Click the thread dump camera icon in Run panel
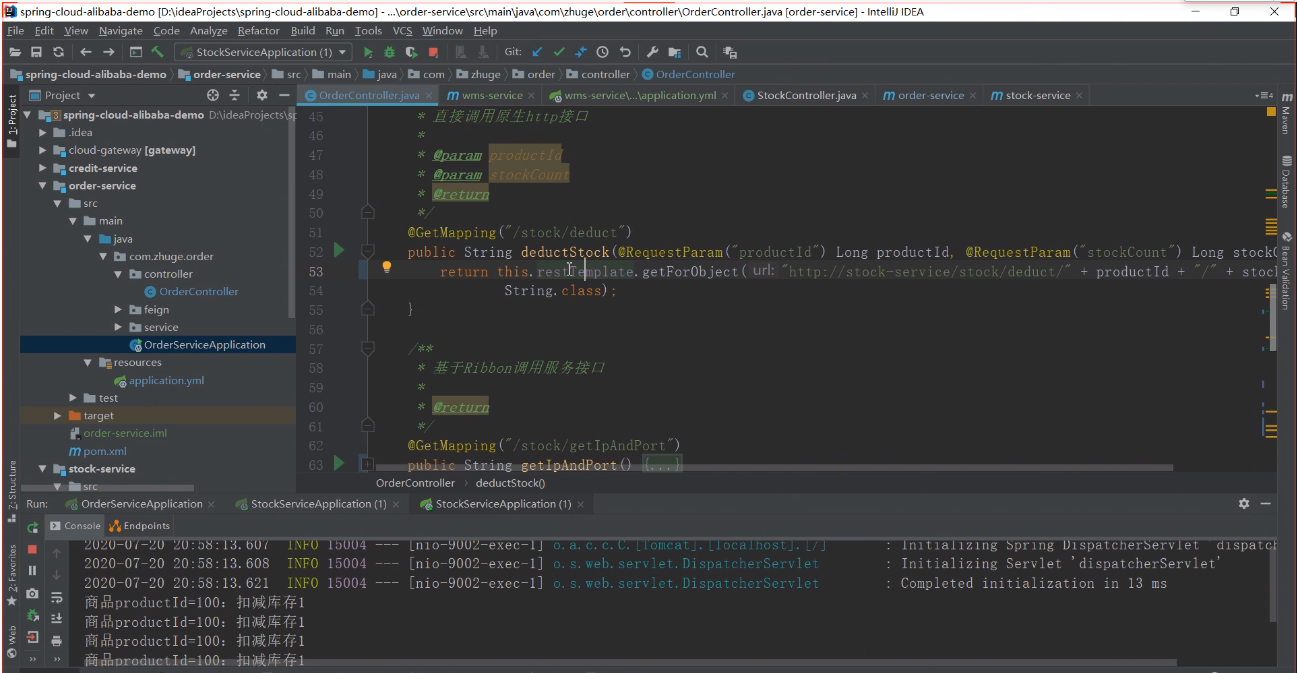Viewport: 1297px width, 673px height. point(33,593)
